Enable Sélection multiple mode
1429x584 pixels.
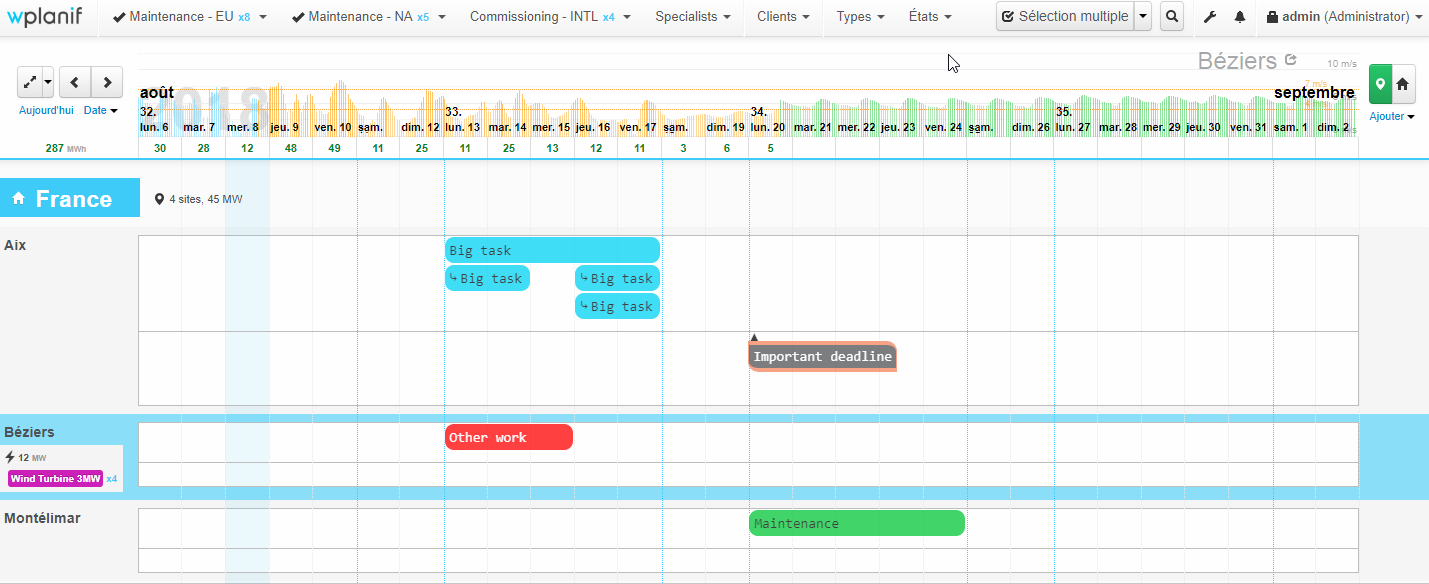click(1064, 17)
